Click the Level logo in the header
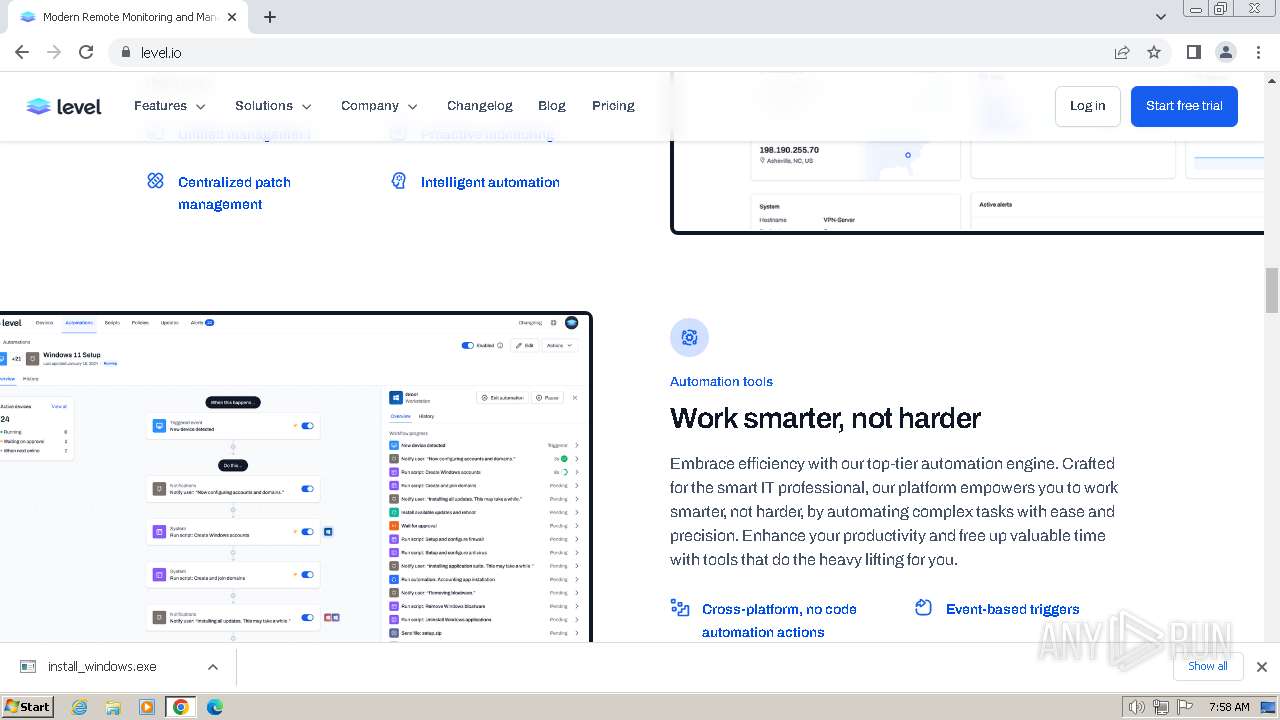Viewport: 1280px width, 720px height. click(64, 106)
